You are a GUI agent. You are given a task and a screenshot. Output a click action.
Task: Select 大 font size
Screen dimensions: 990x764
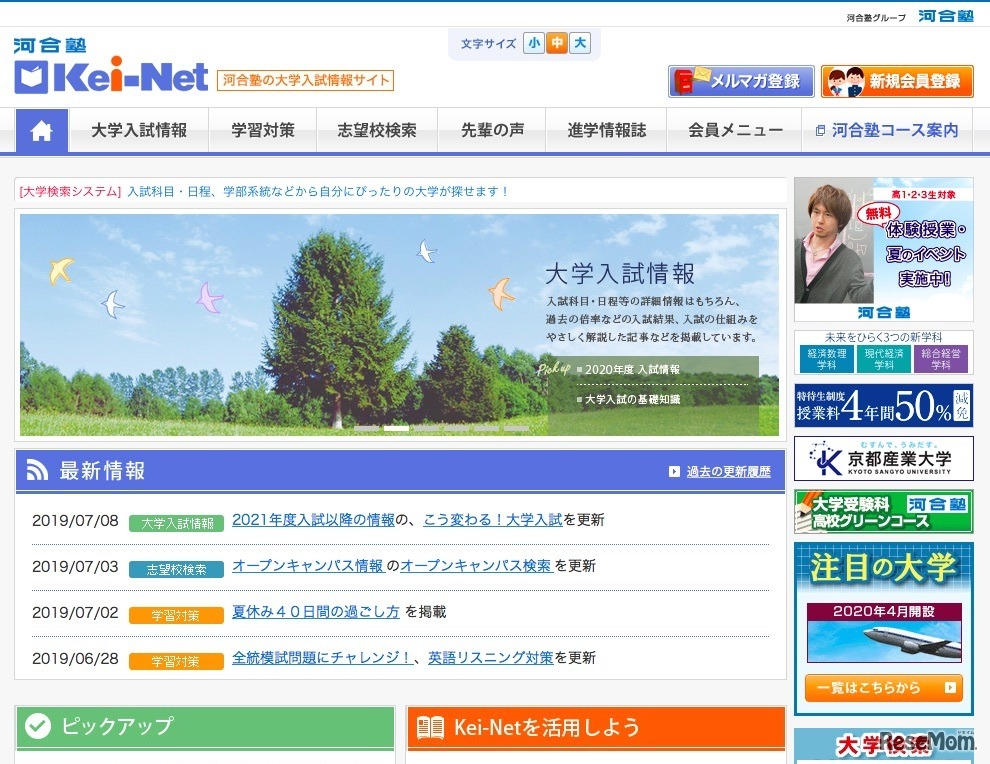pyautogui.click(x=579, y=44)
